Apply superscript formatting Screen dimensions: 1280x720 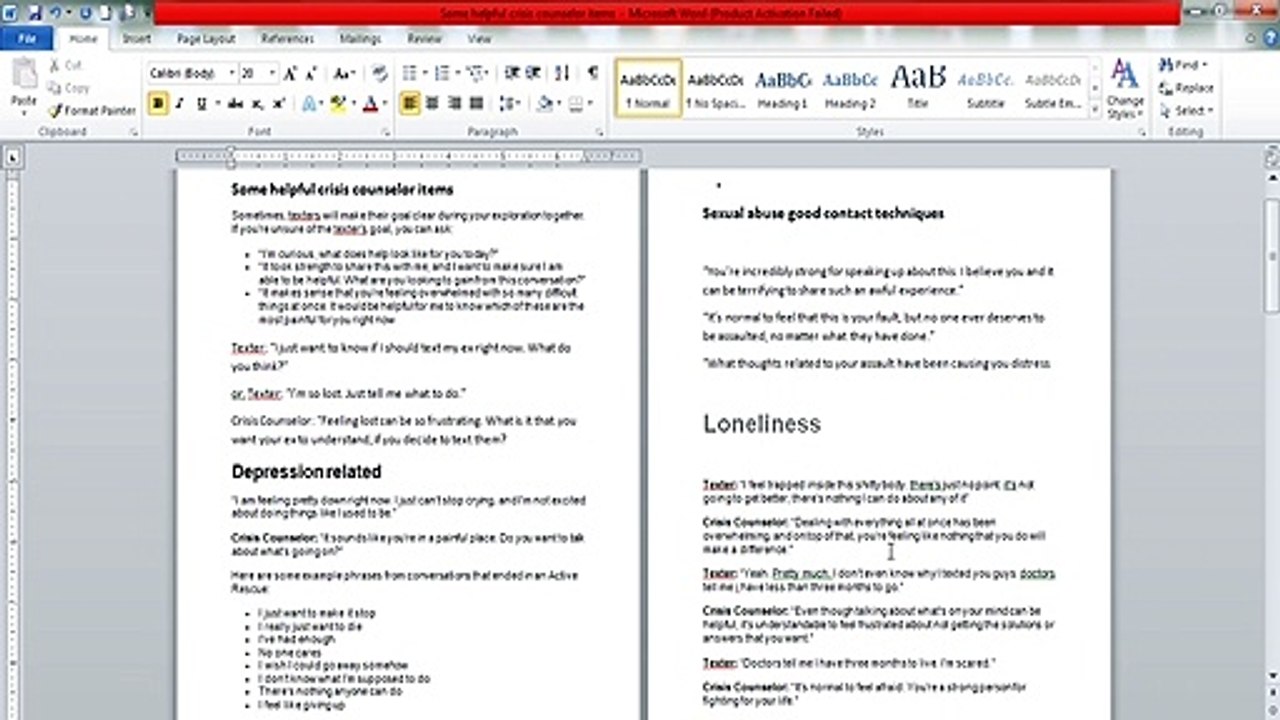(x=279, y=103)
